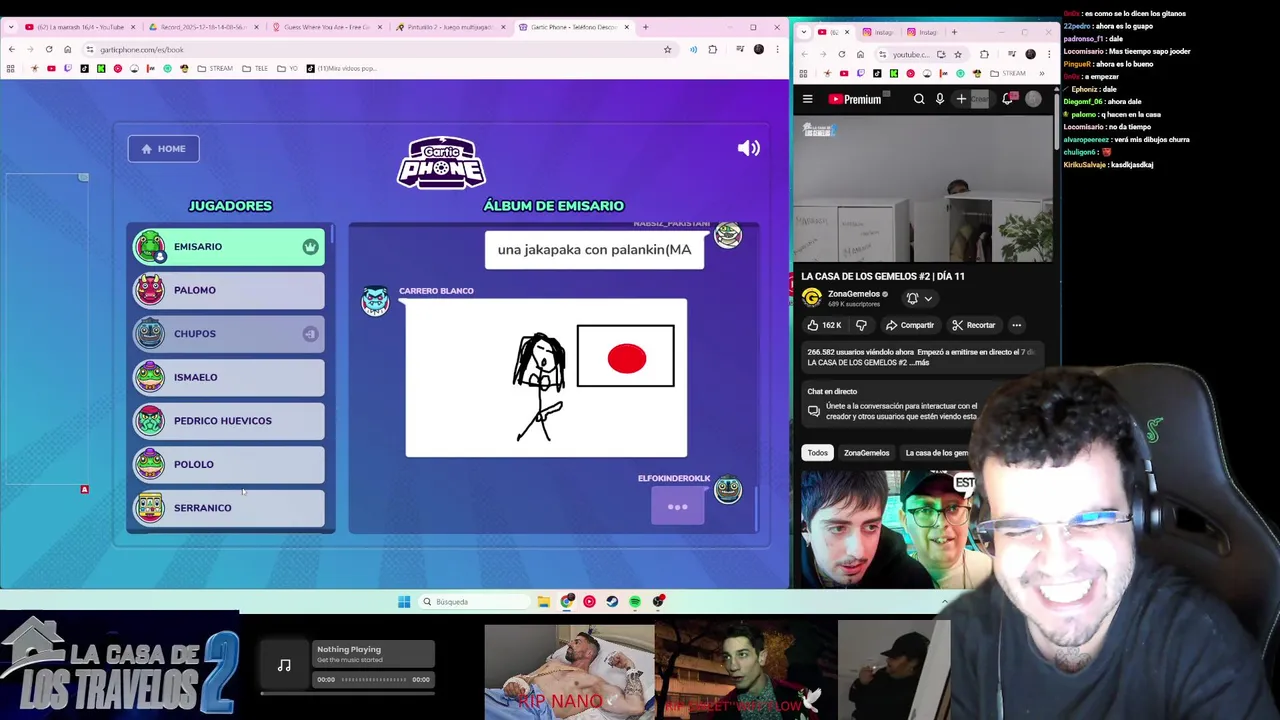Open the '(11)Mira videos pop...' TikTok bookmark
This screenshot has height=720, width=1280.
341,69
